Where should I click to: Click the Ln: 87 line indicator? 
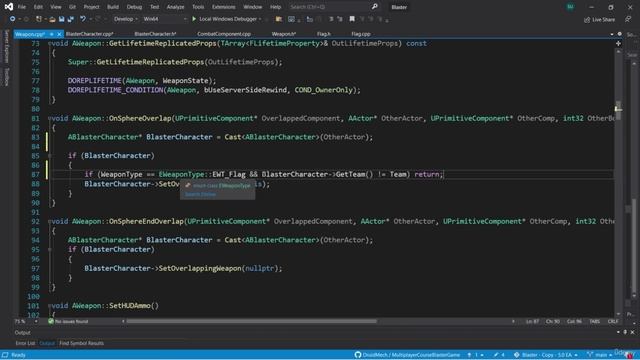[x=532, y=321]
